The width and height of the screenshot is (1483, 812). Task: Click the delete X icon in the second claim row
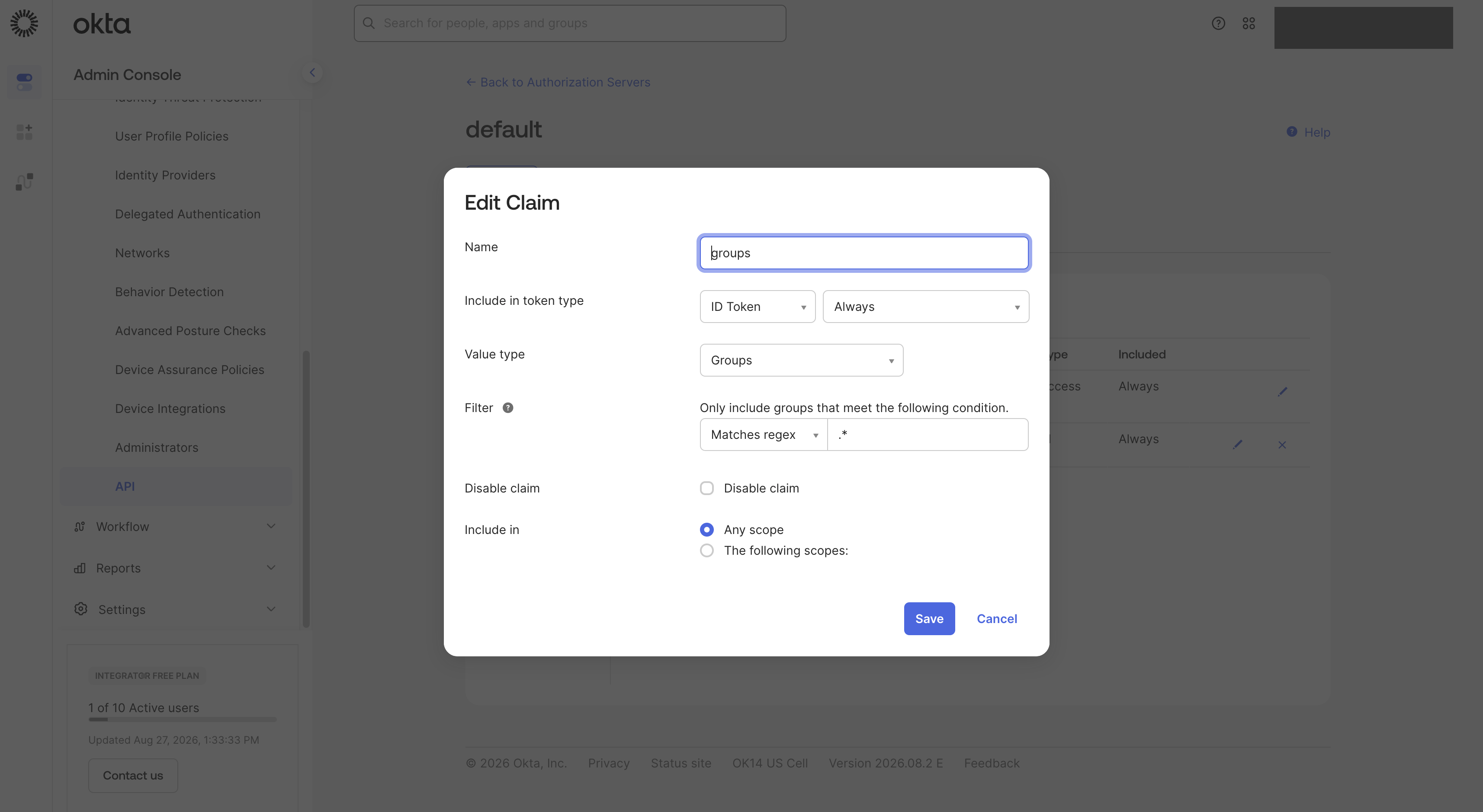pos(1282,445)
